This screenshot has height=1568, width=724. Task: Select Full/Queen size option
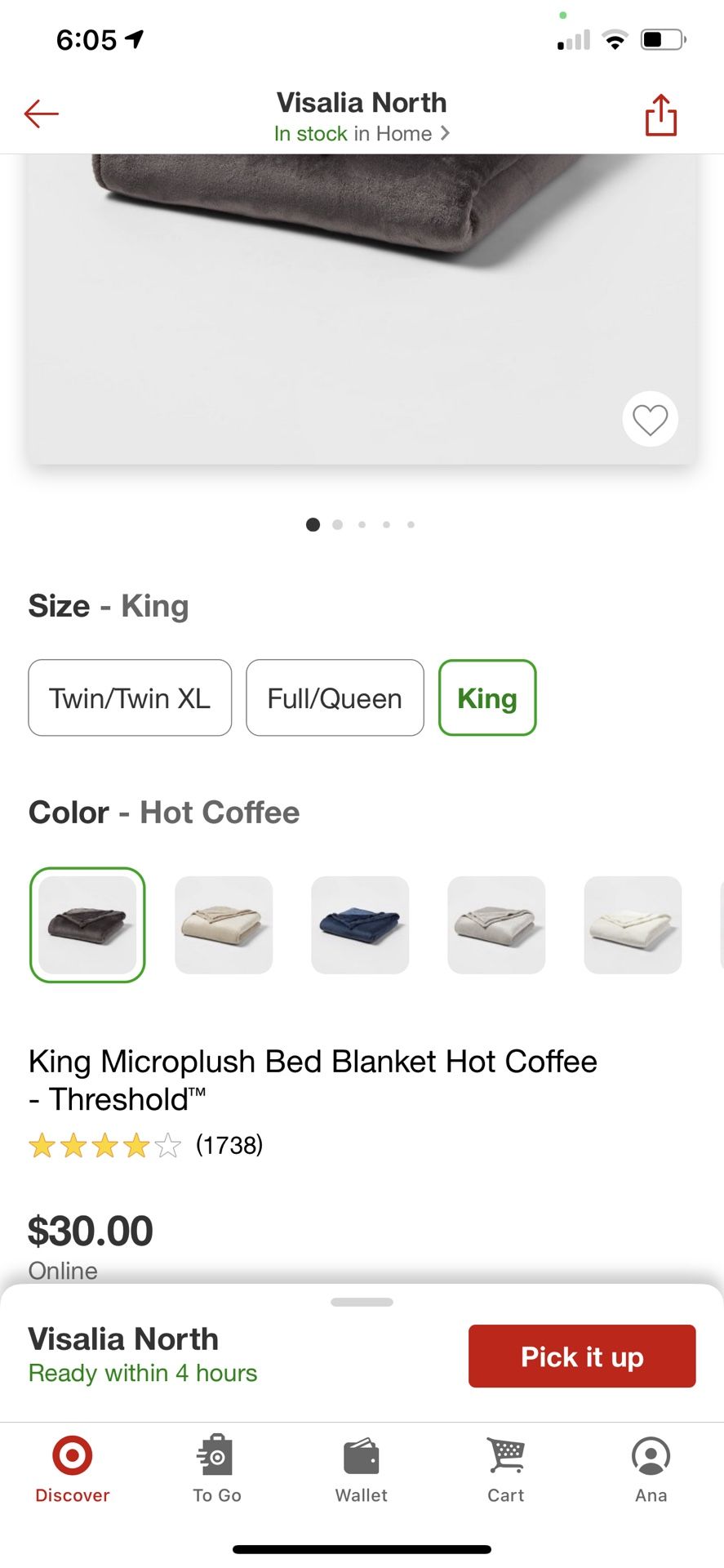click(x=335, y=698)
